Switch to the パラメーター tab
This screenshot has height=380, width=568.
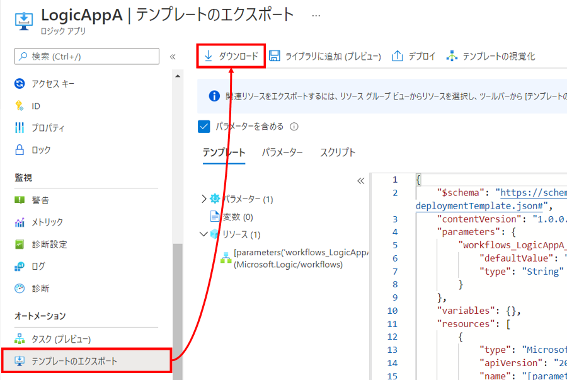click(x=282, y=153)
